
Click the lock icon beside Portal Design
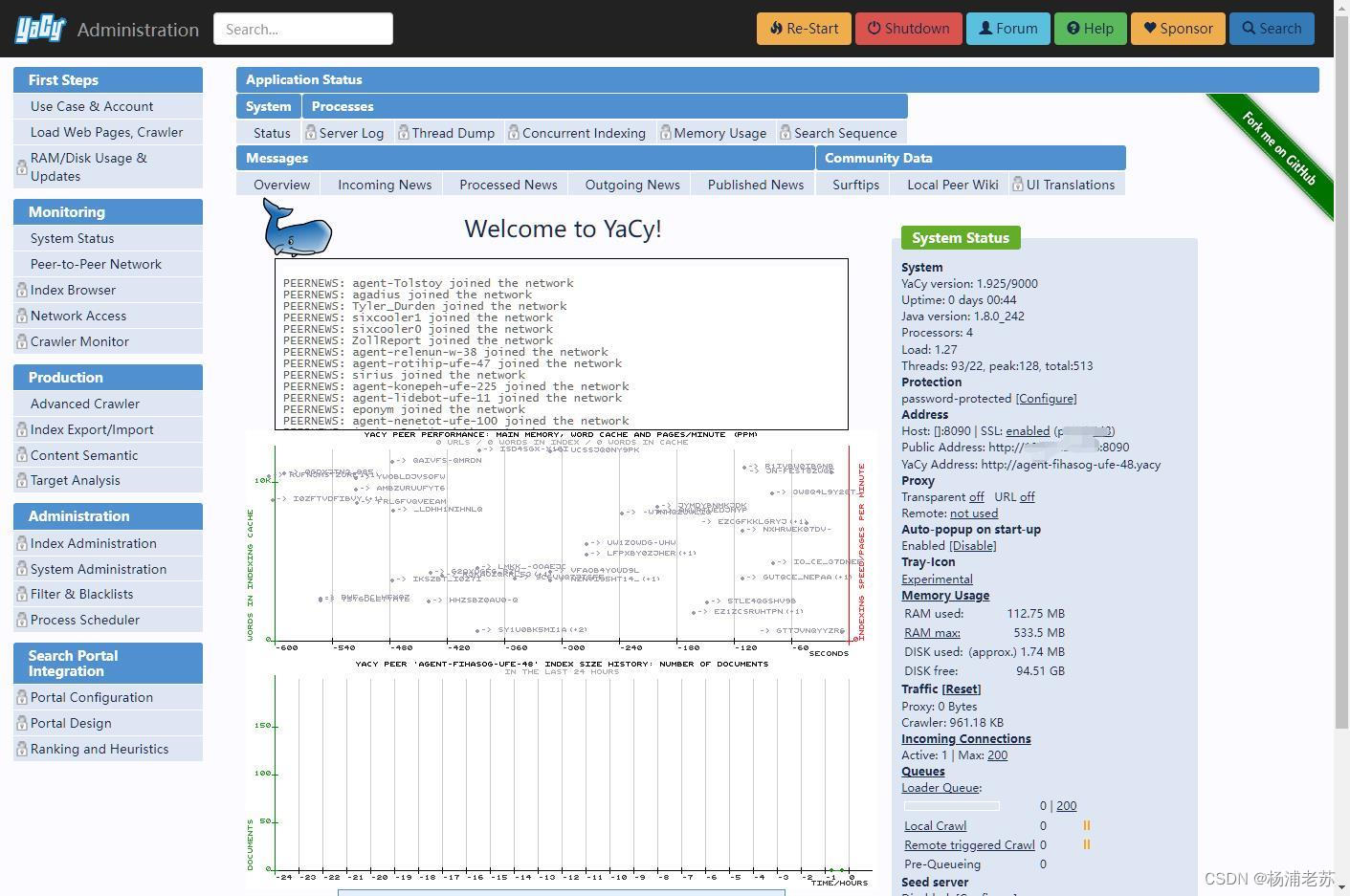pos(21,723)
